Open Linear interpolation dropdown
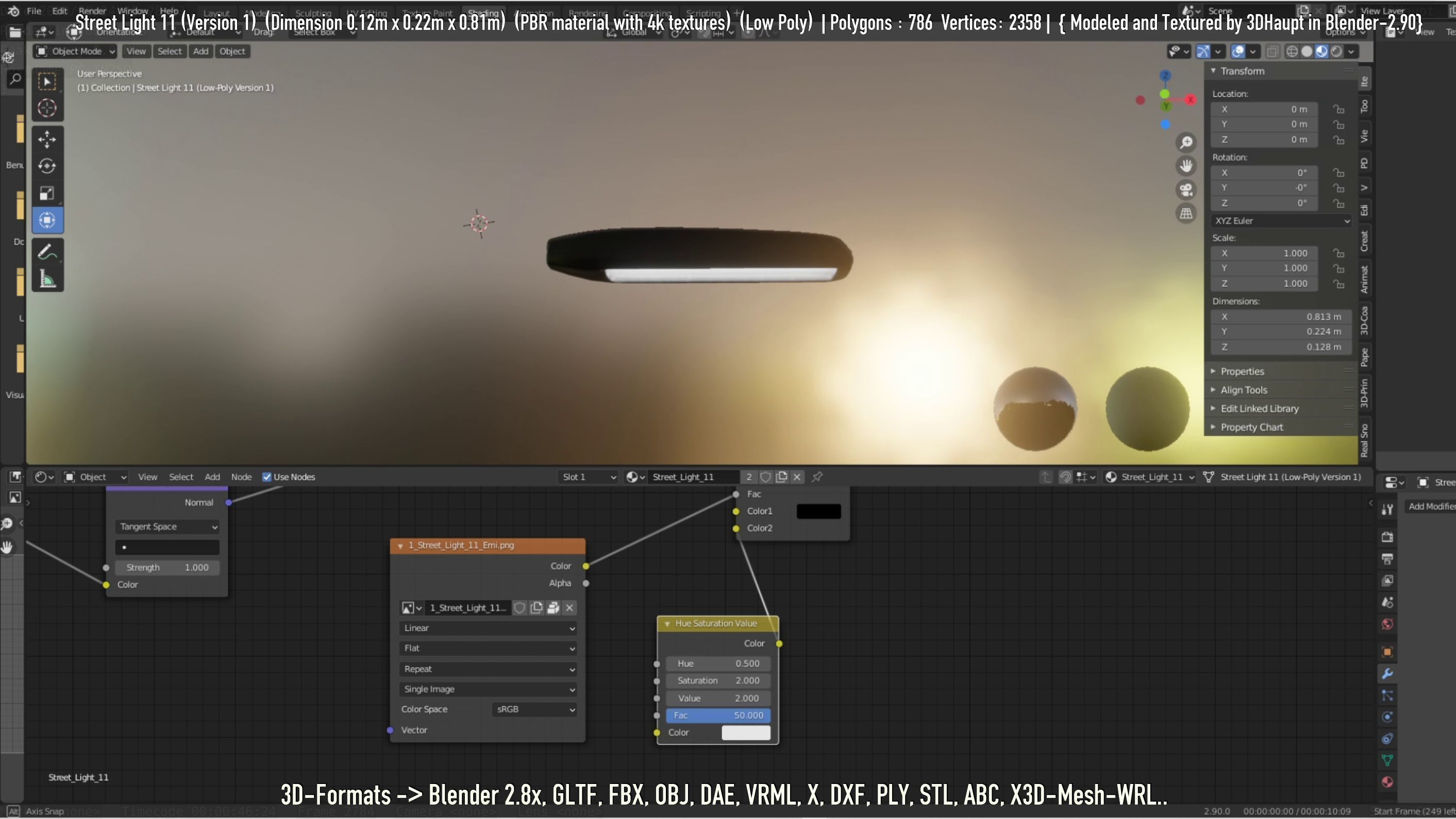 [x=488, y=628]
